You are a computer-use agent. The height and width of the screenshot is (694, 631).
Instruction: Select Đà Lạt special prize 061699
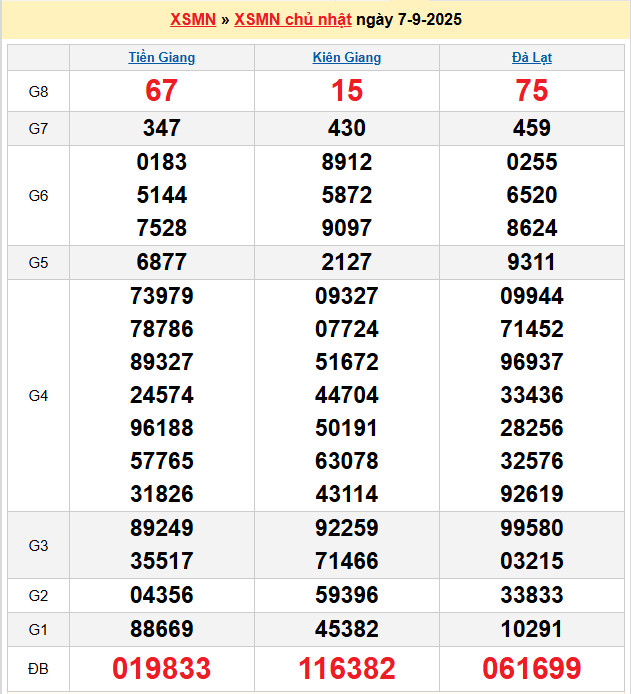pyautogui.click(x=531, y=669)
